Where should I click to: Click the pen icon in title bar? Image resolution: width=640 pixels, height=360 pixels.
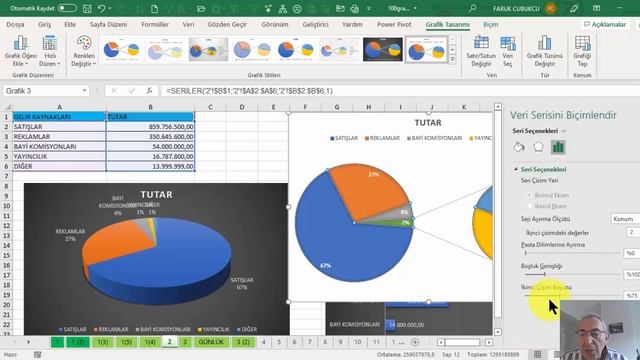point(574,8)
